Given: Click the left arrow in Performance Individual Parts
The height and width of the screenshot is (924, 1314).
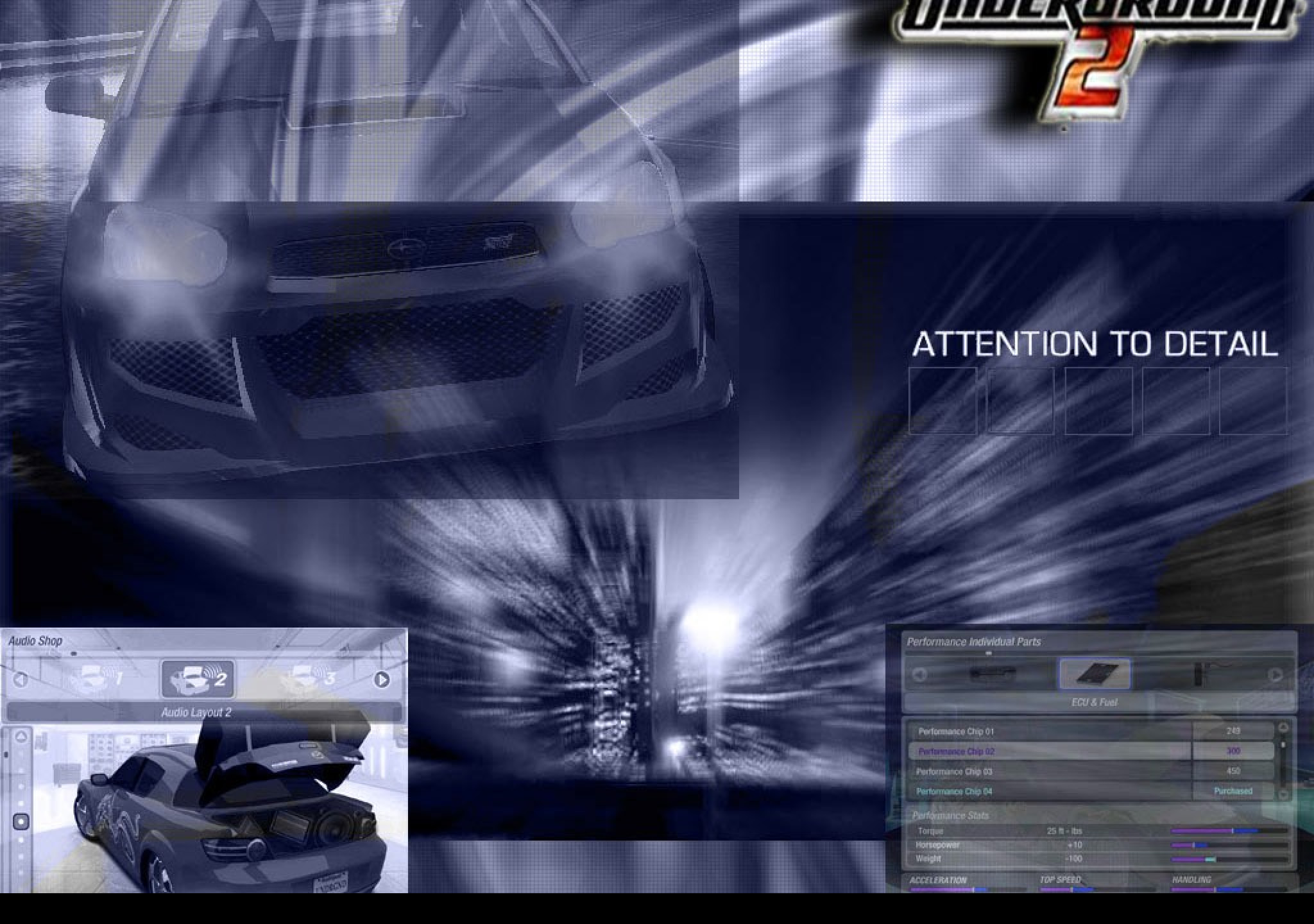Looking at the screenshot, I should pyautogui.click(x=919, y=674).
